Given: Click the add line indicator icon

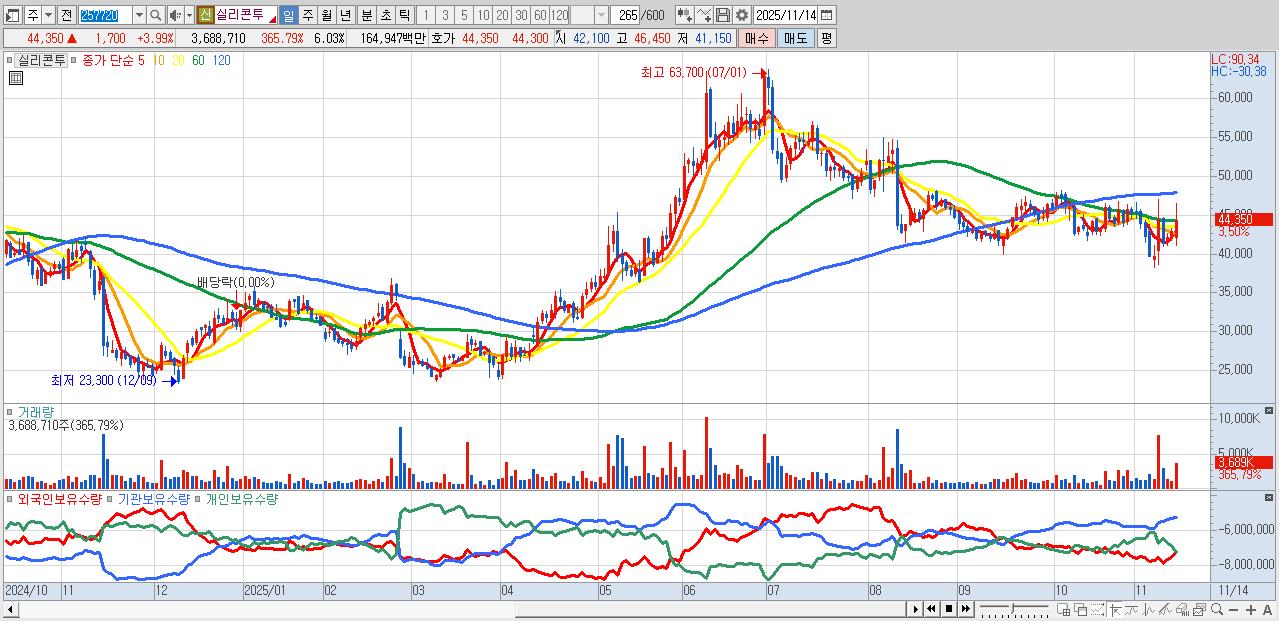Looking at the screenshot, I should point(704,15).
